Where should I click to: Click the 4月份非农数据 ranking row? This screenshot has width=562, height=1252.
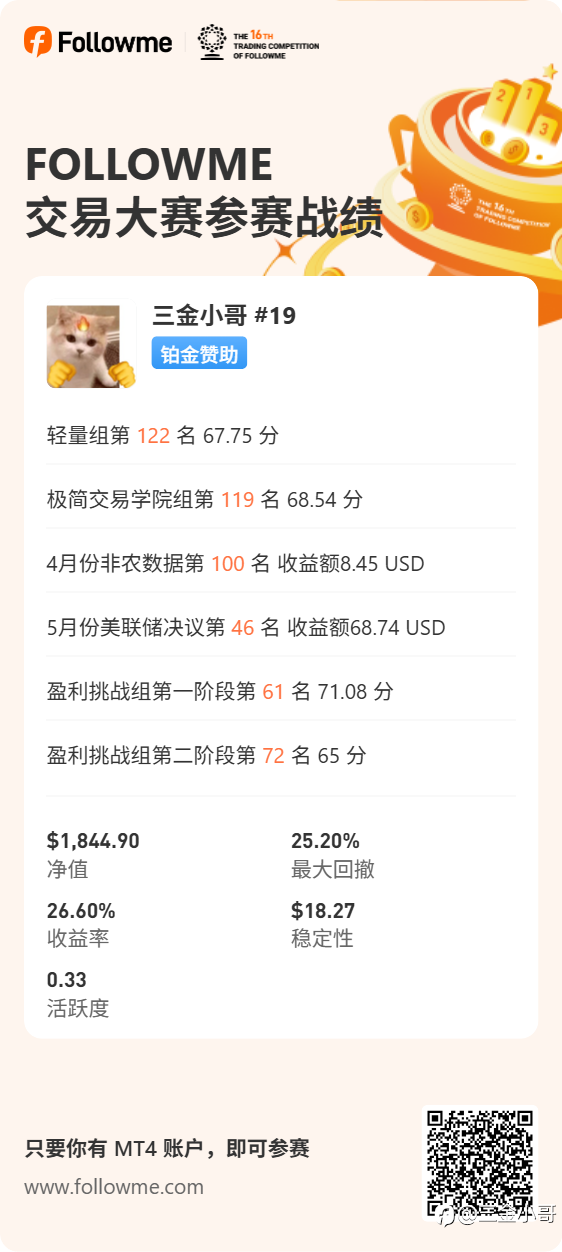pyautogui.click(x=281, y=564)
